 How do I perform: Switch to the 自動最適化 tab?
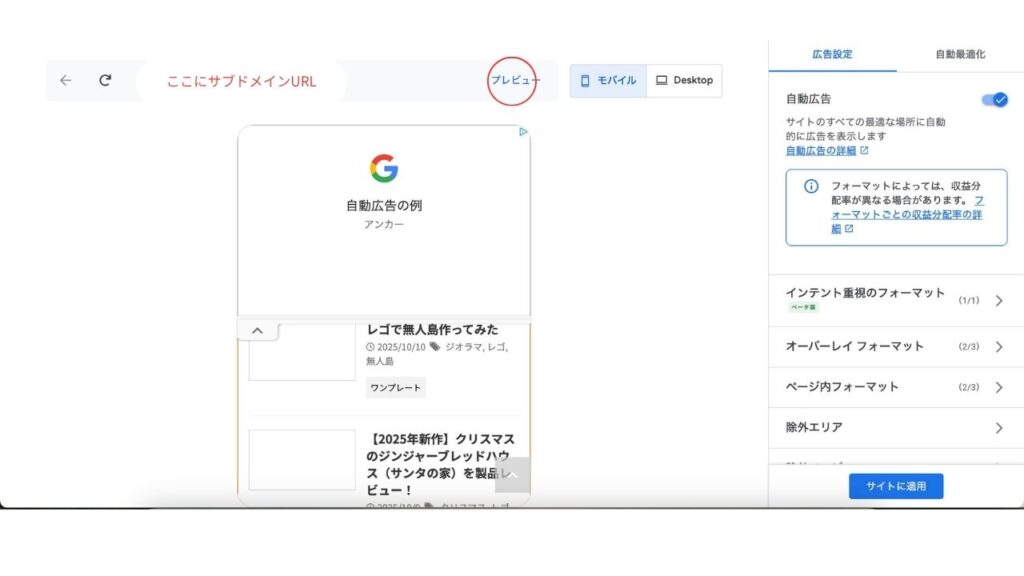tap(960, 54)
